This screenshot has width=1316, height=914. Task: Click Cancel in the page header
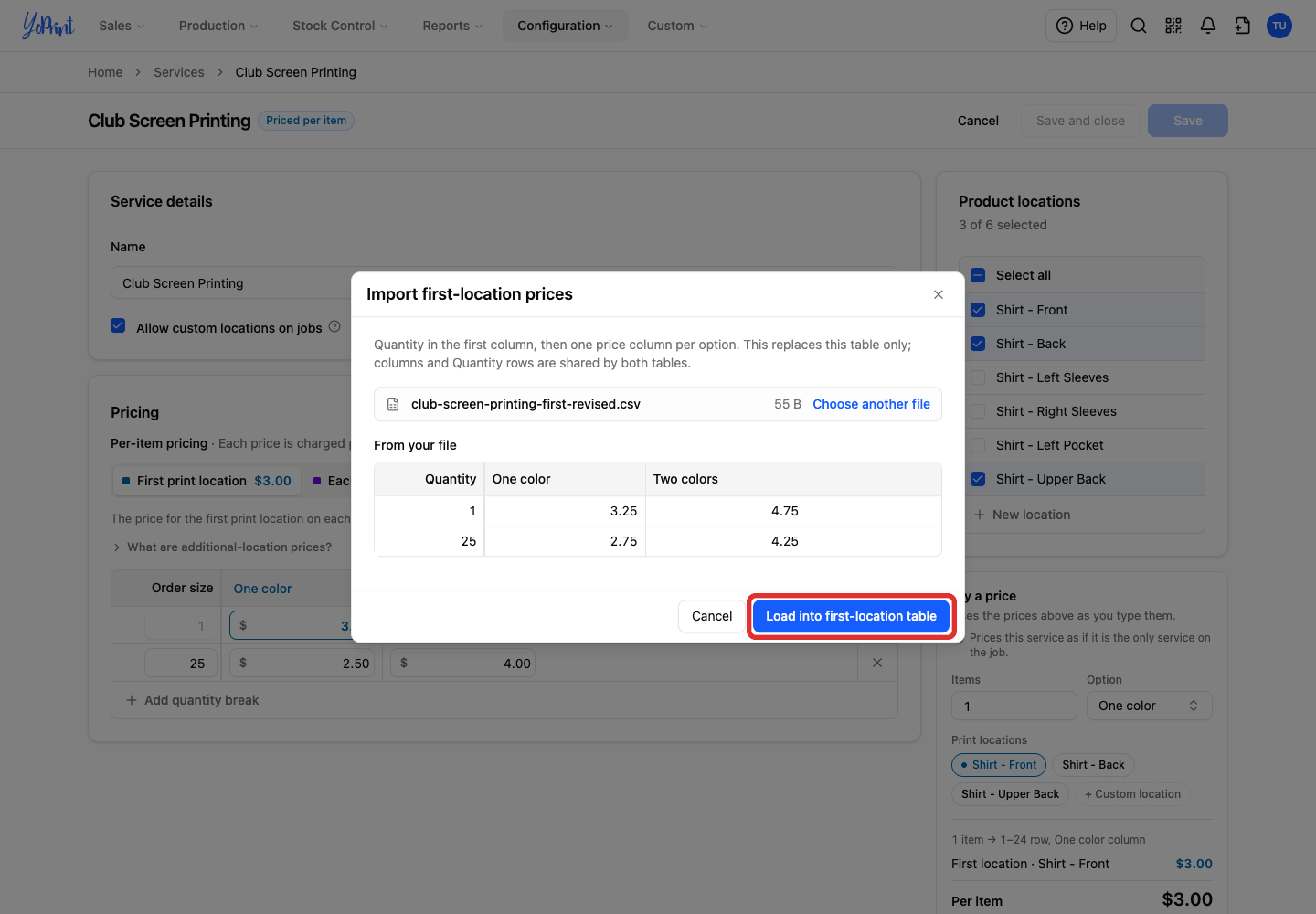pos(978,121)
